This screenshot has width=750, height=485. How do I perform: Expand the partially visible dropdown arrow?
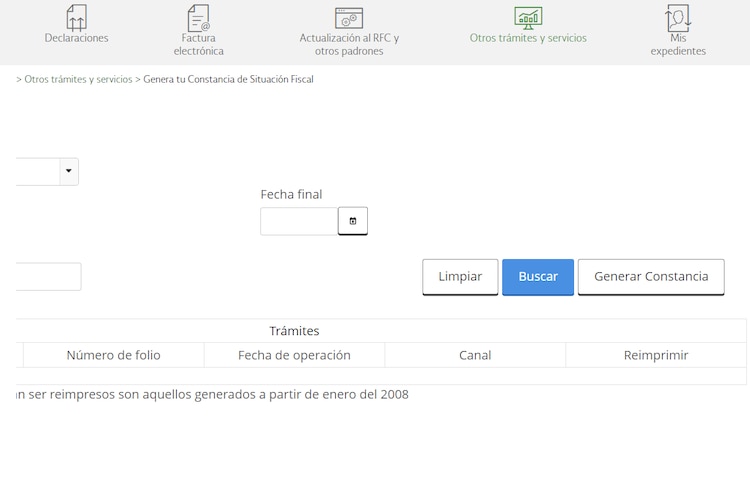click(x=69, y=171)
